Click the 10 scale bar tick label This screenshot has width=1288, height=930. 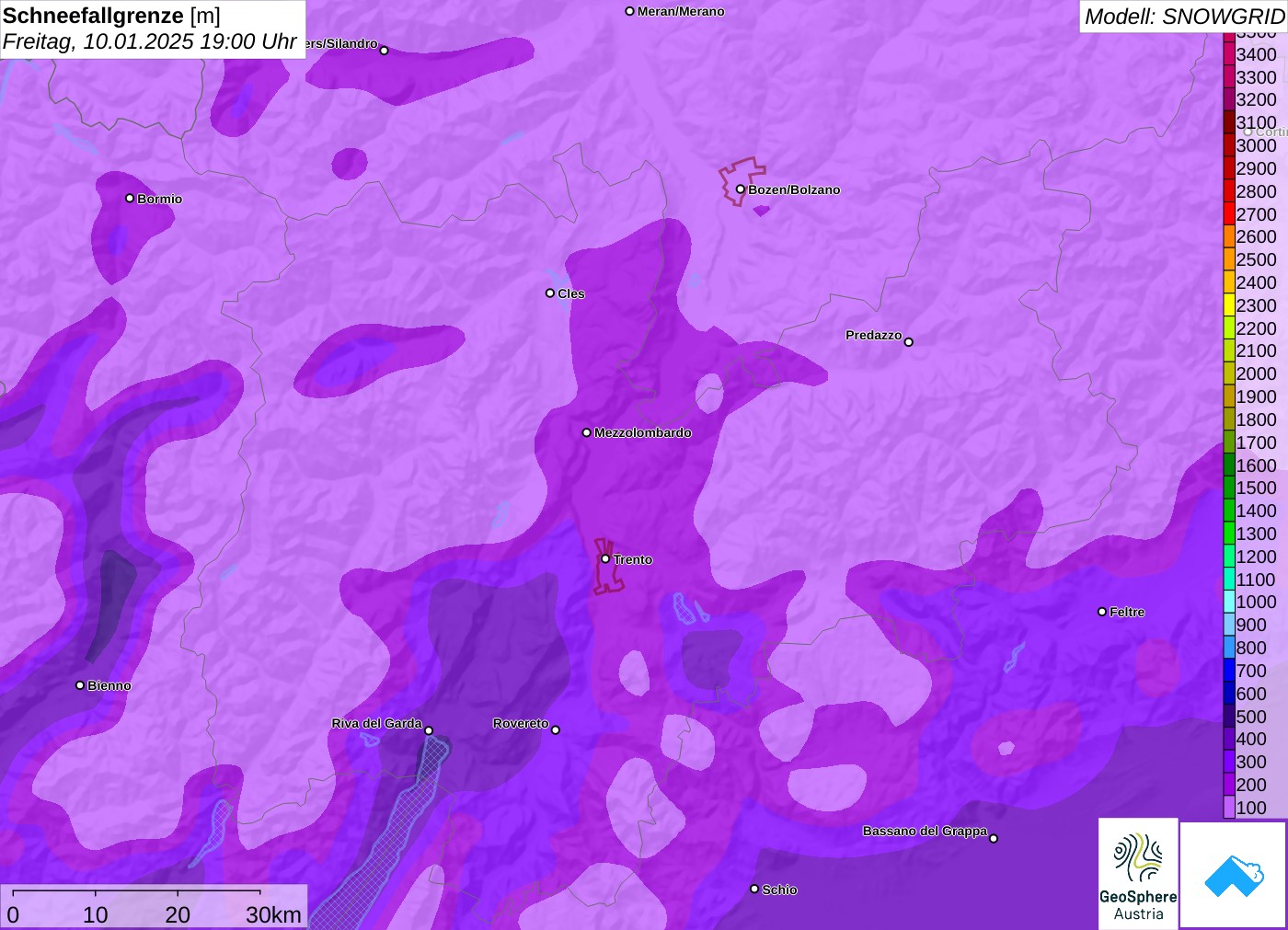coord(96,915)
